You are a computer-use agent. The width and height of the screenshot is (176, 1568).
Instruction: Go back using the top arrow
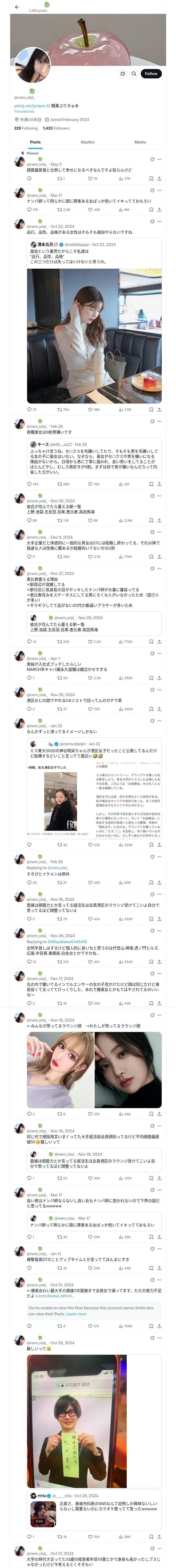17,7
